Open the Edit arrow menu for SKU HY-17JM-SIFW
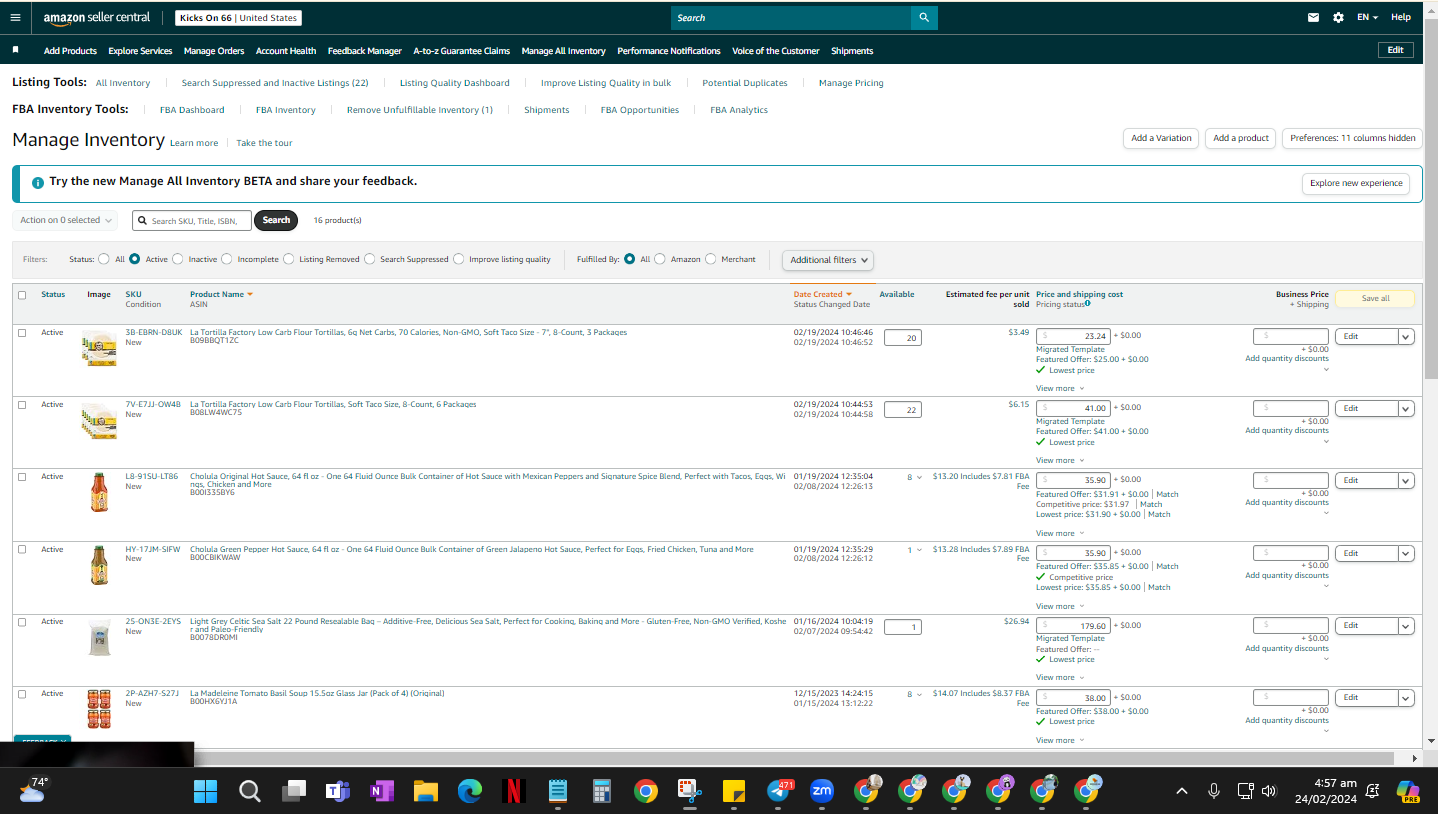 1406,553
